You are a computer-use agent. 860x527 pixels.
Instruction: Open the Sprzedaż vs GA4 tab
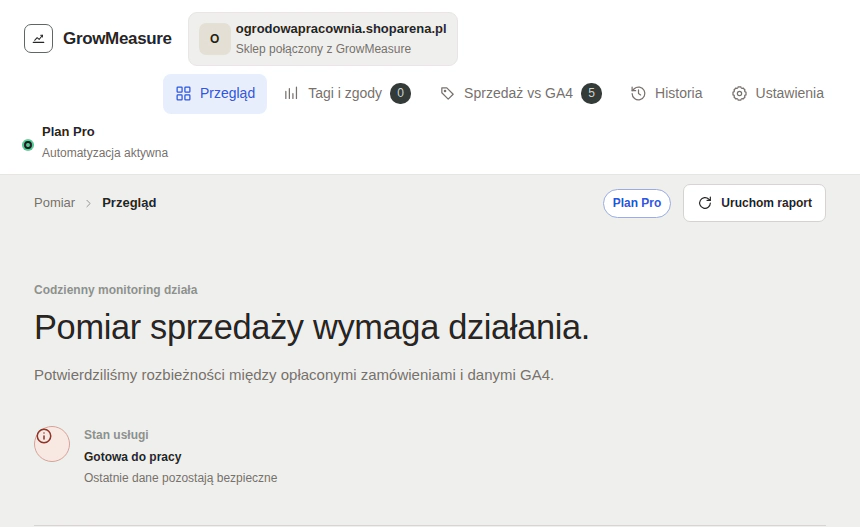tap(520, 94)
